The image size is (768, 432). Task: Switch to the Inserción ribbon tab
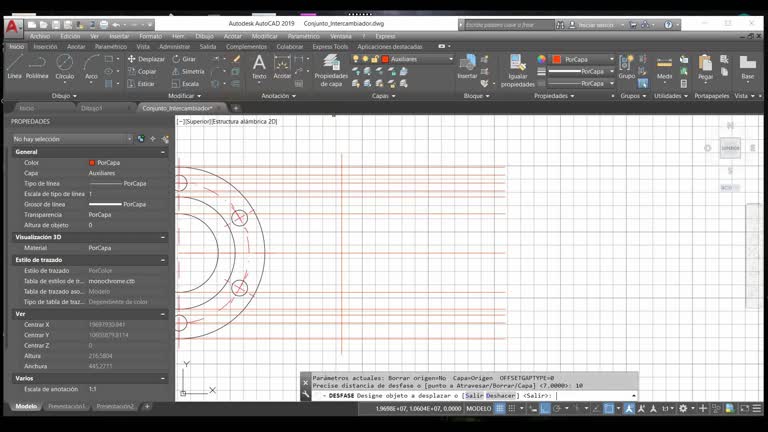coord(45,47)
